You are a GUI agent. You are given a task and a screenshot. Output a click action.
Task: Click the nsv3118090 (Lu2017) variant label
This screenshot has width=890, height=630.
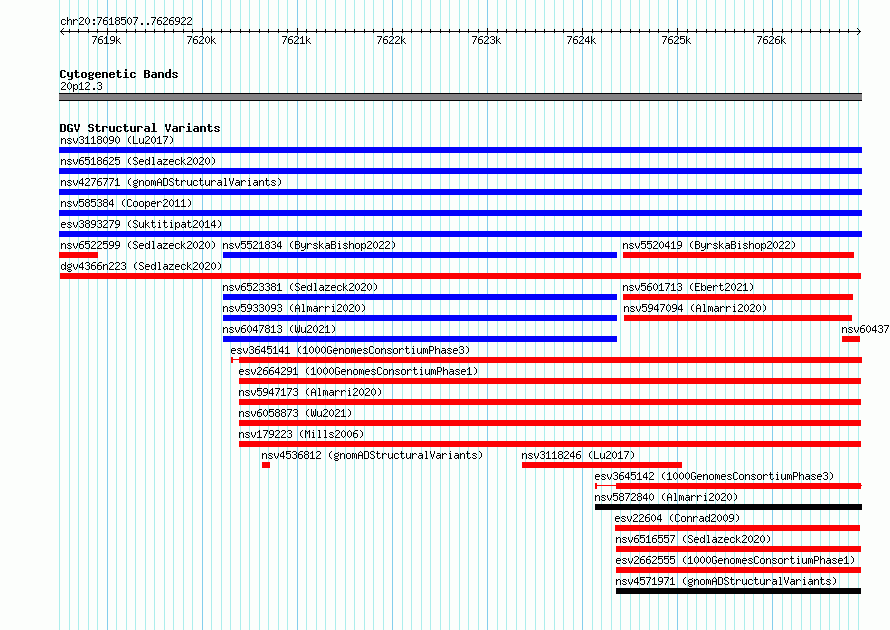117,140
